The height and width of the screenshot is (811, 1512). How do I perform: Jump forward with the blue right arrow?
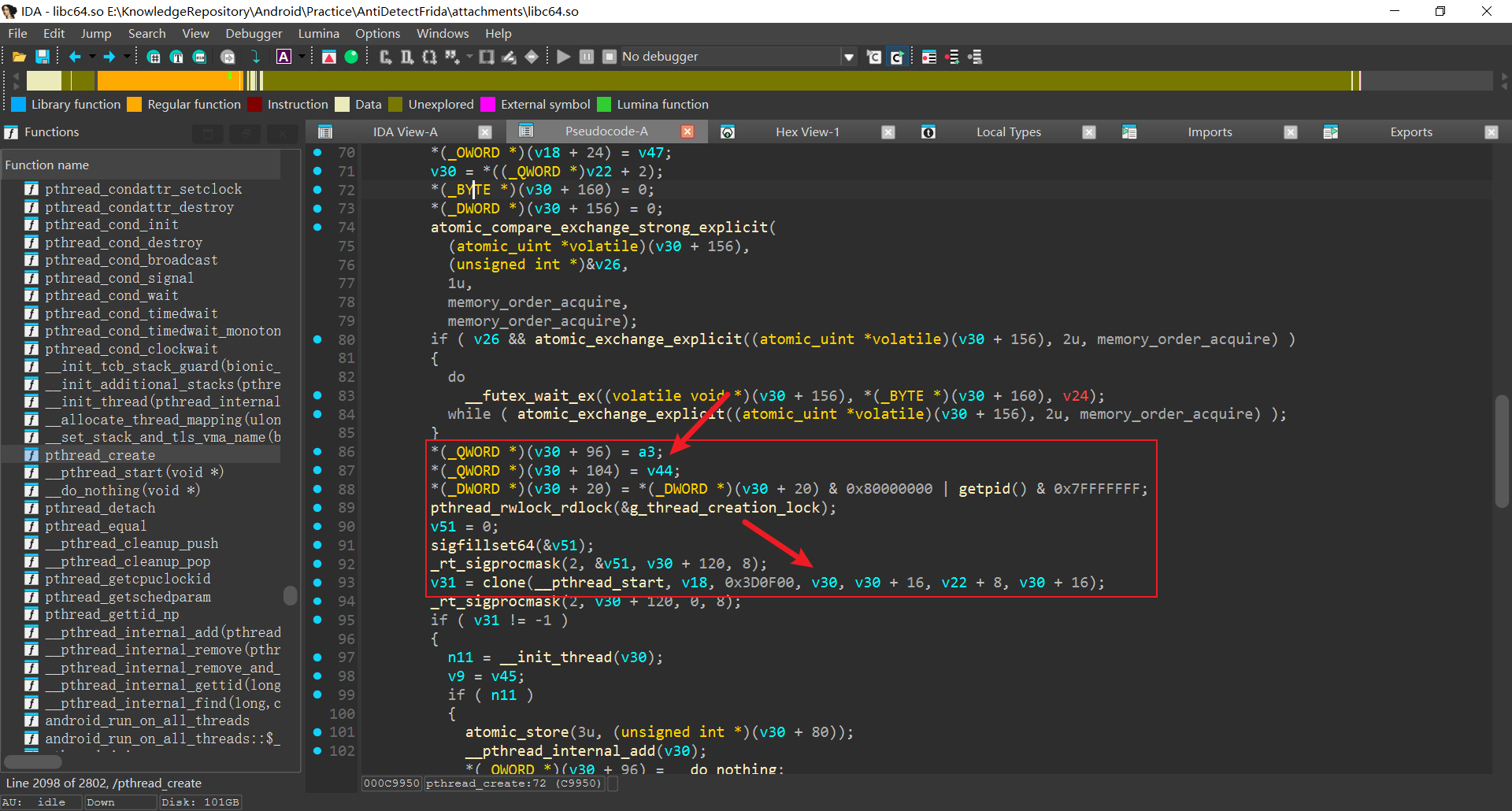click(x=109, y=57)
